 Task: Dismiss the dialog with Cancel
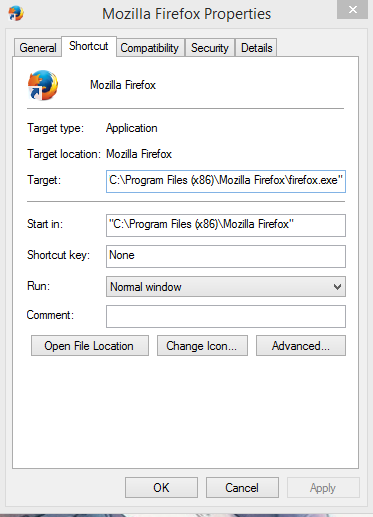pos(242,488)
